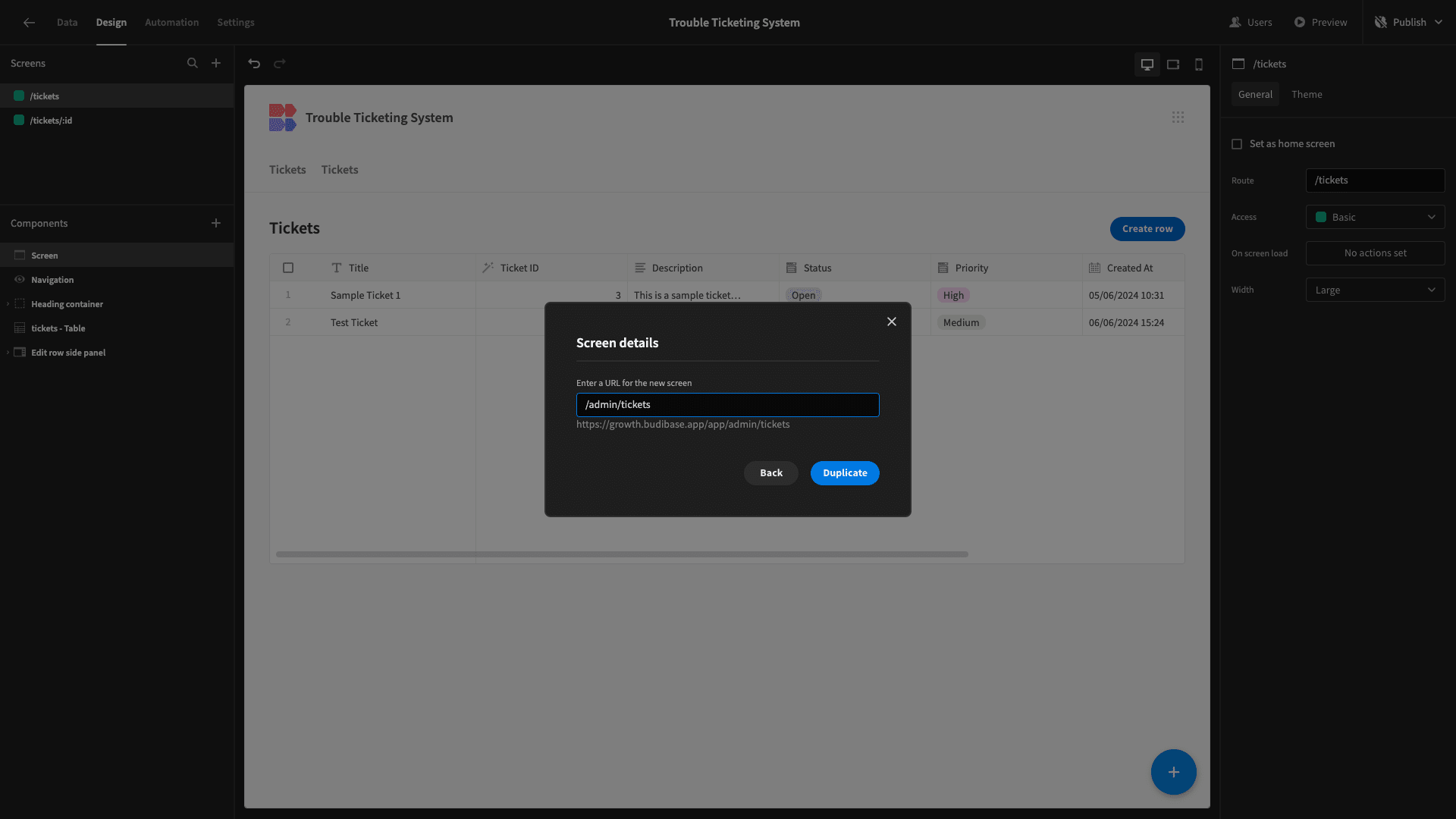1456x819 pixels.
Task: Click the Medium priority tag
Action: [961, 322]
